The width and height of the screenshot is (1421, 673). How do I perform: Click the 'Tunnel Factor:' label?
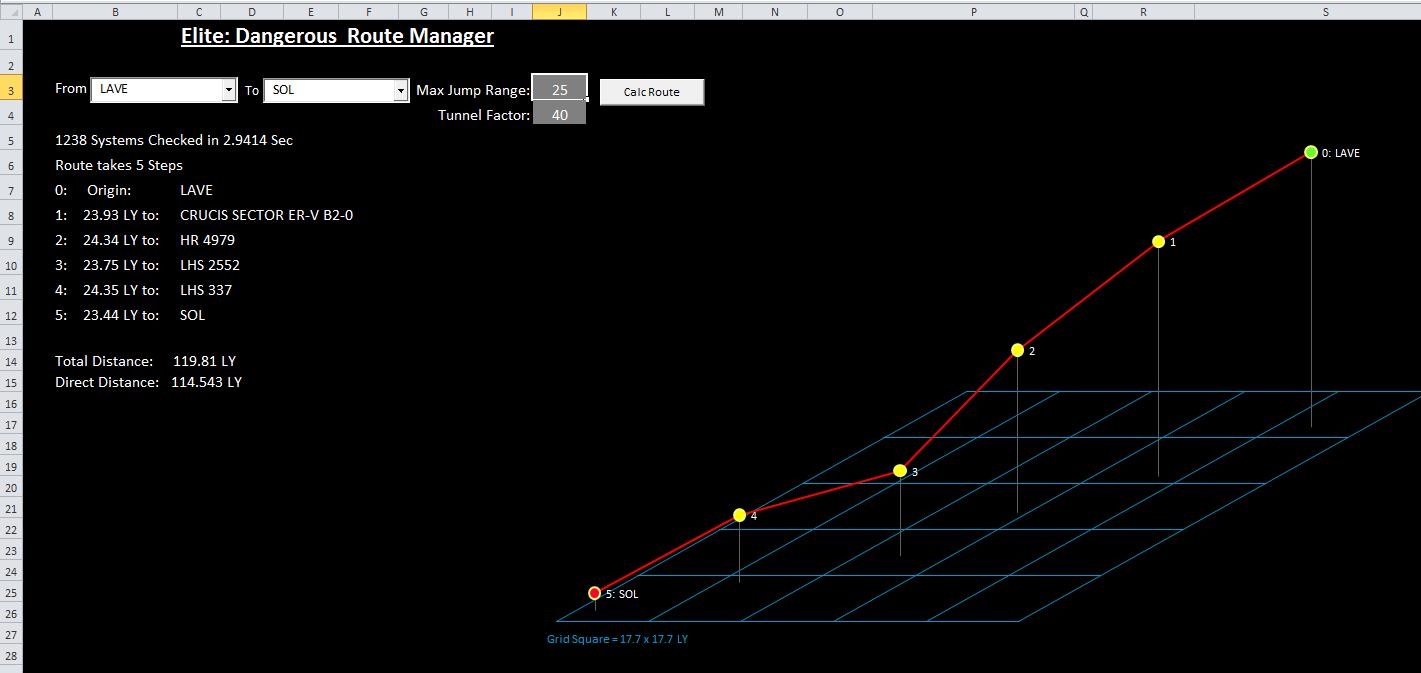click(484, 115)
